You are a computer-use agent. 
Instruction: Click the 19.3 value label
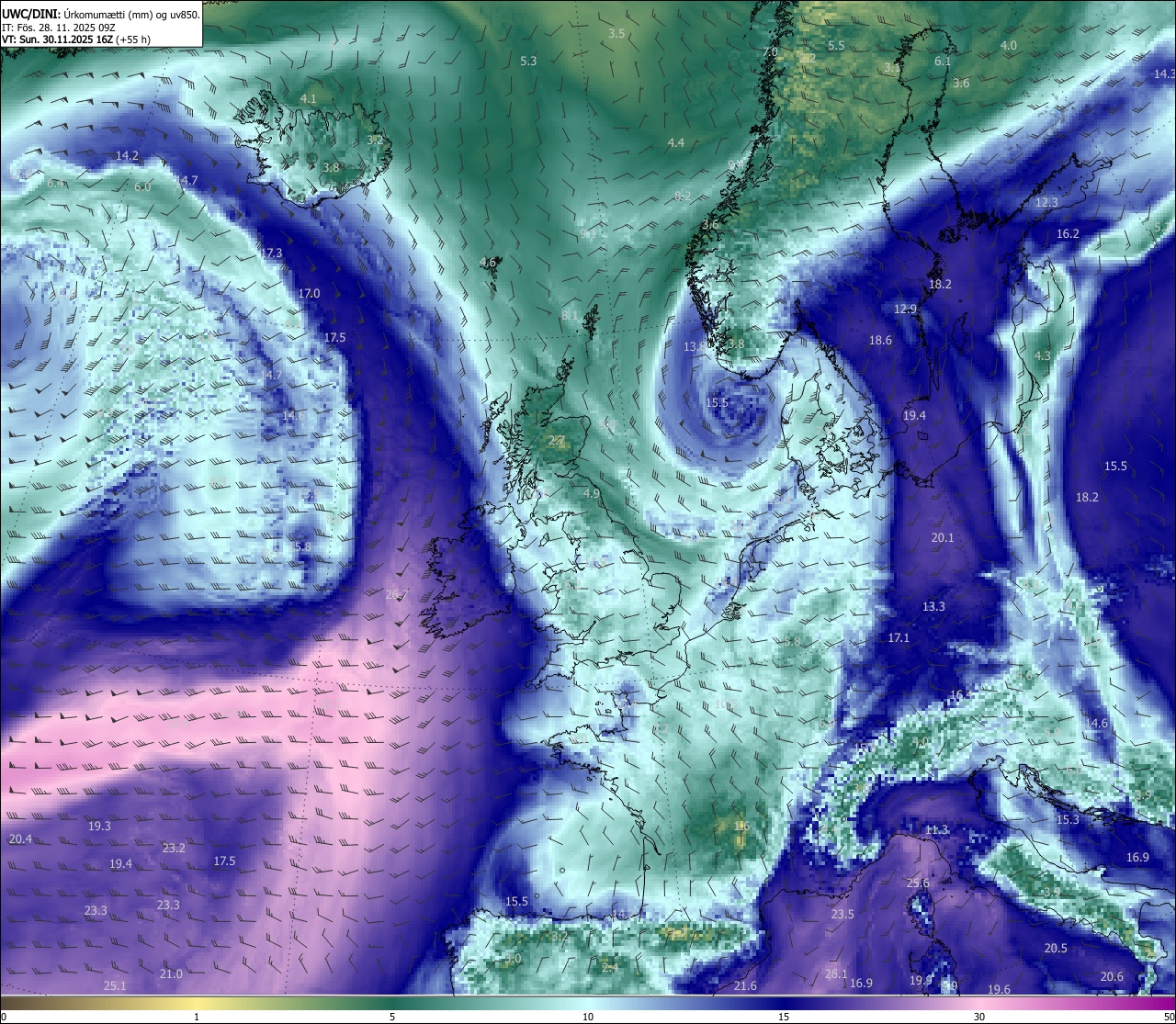tap(99, 827)
